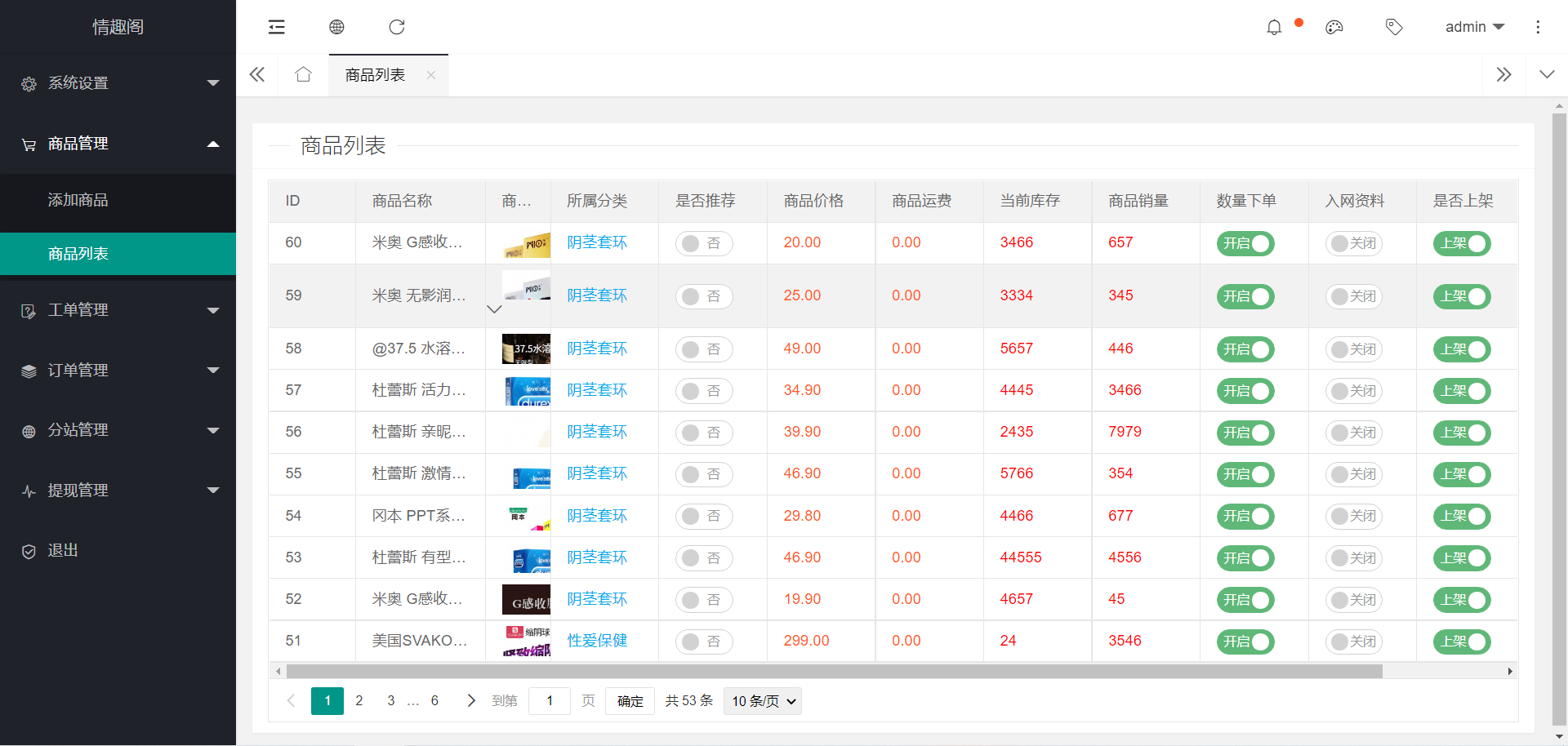This screenshot has height=746, width=1568.
Task: Click the globe website icon in the top bar
Action: point(336,27)
